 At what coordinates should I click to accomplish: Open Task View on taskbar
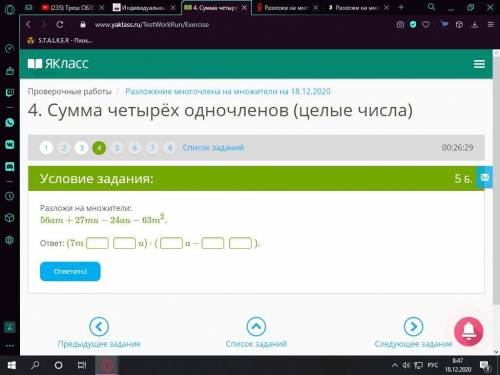click(82, 365)
